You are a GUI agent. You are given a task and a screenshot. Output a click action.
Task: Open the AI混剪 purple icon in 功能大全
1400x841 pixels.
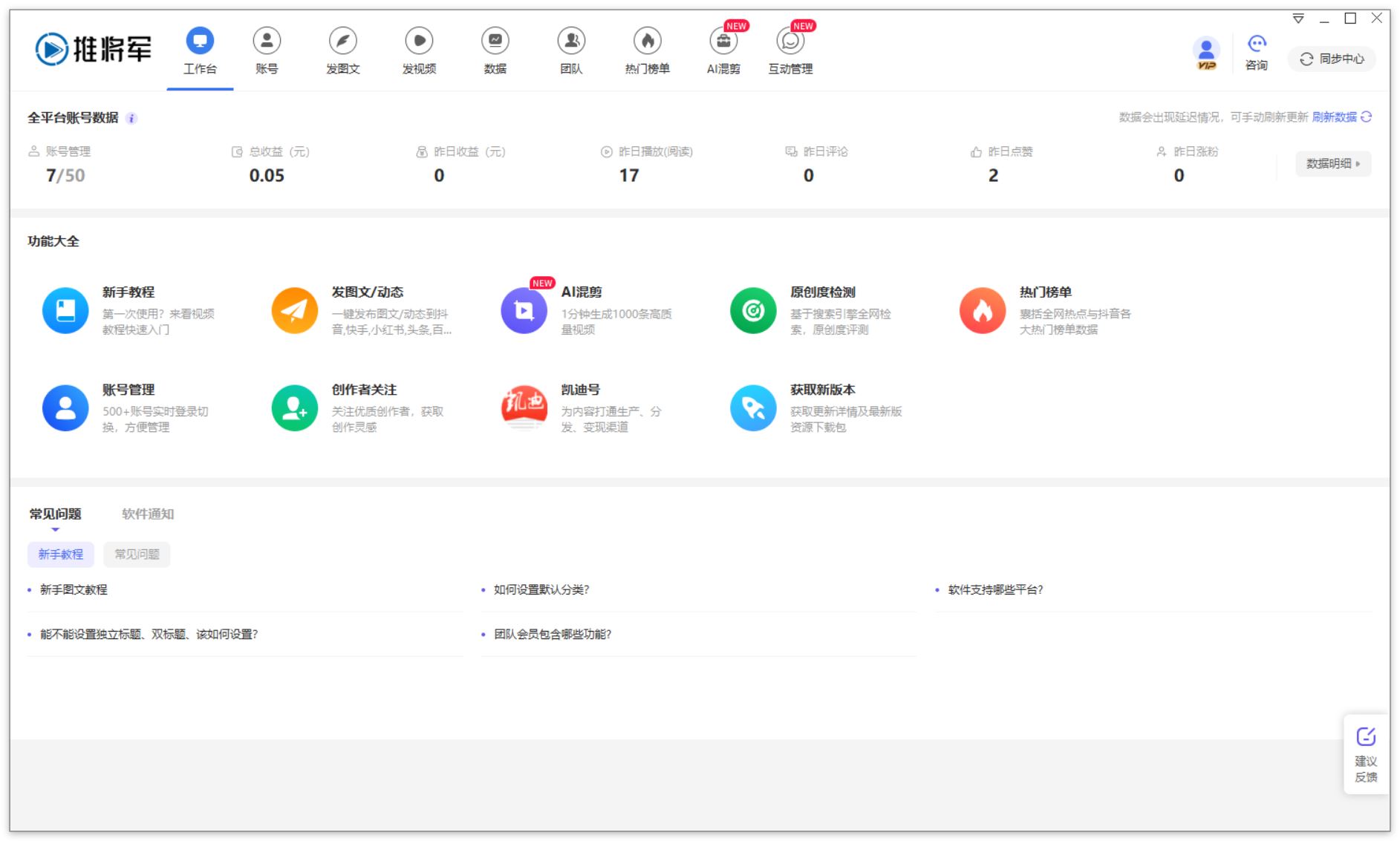click(x=524, y=310)
